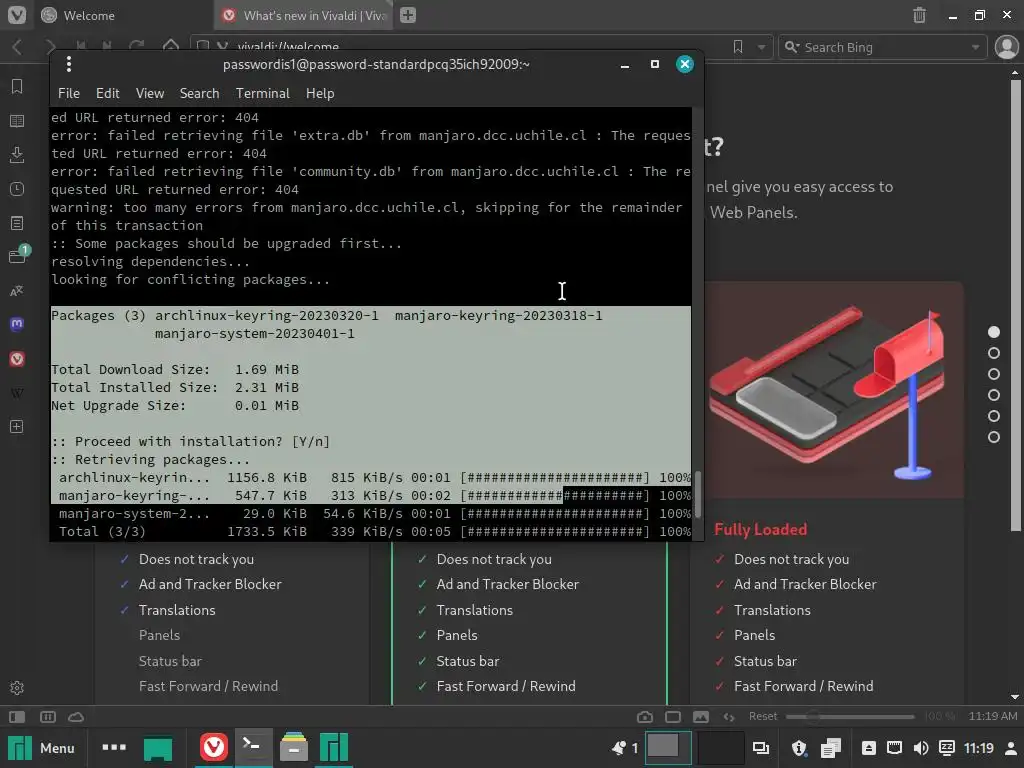Select the sixth welcome page dot
This screenshot has height=768, width=1024.
pyautogui.click(x=994, y=437)
